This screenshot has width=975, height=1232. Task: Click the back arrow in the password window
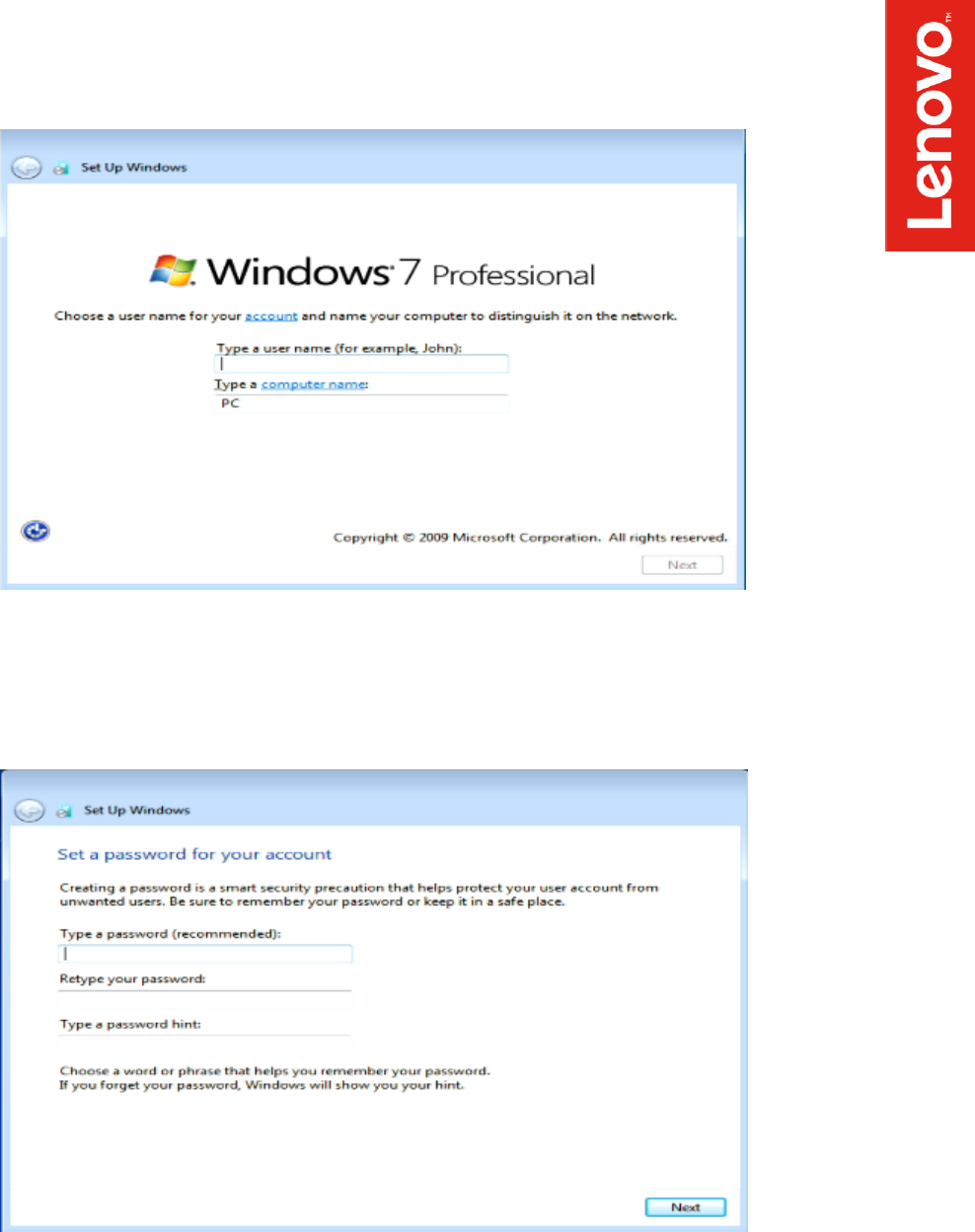point(30,811)
